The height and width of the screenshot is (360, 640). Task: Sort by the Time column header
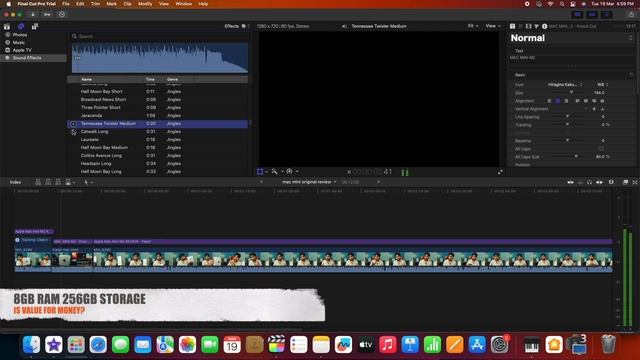(x=150, y=79)
